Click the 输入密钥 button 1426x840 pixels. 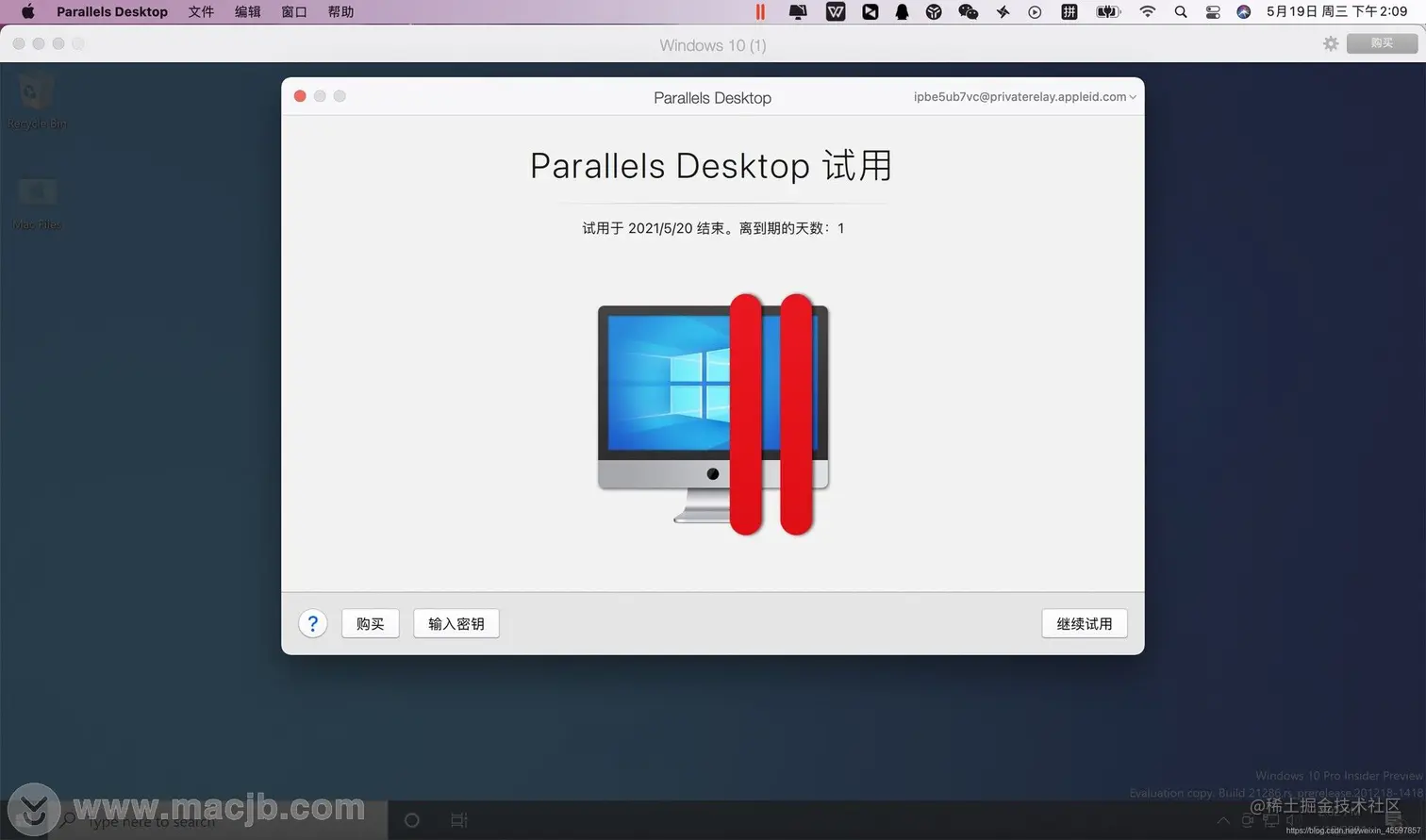(x=456, y=623)
